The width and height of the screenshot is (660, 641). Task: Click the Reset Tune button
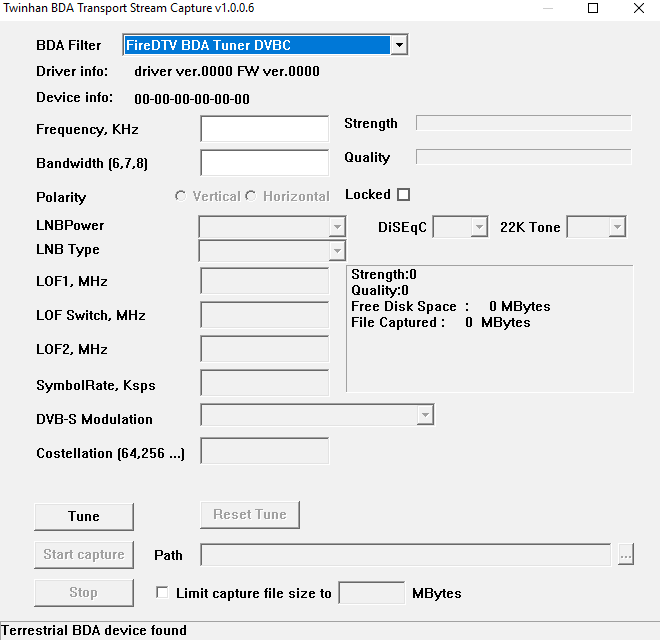[x=250, y=514]
